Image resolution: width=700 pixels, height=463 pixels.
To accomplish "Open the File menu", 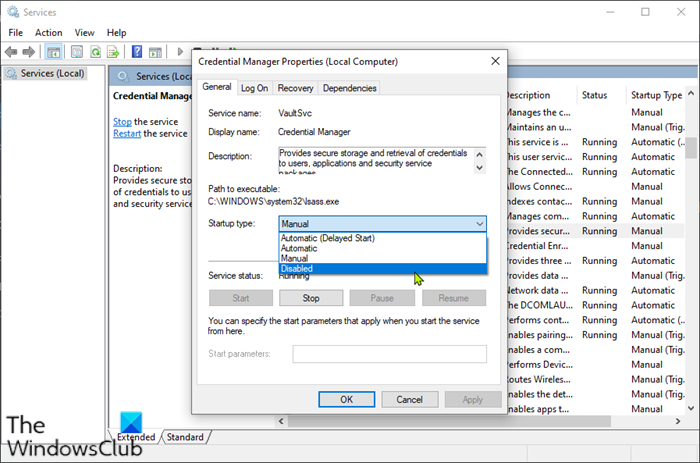I will point(16,33).
